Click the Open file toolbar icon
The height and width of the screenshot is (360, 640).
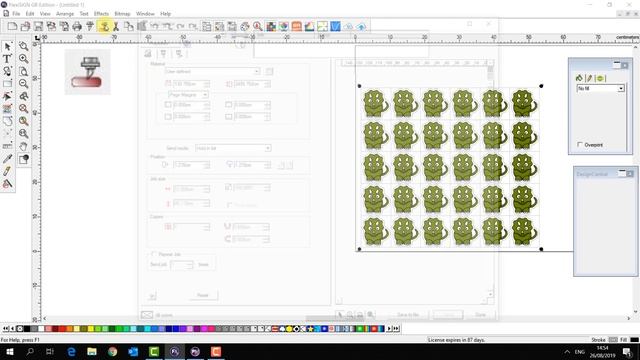pyautogui.click(x=25, y=27)
